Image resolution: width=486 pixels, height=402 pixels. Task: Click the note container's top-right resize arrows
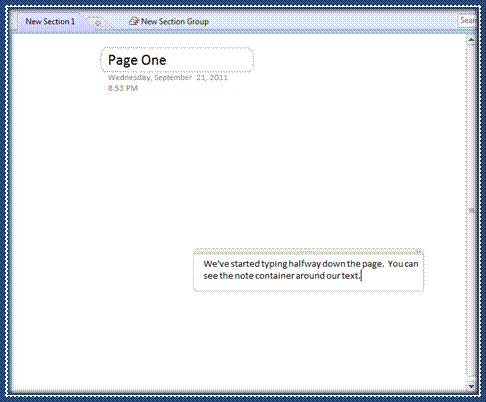pyautogui.click(x=419, y=251)
